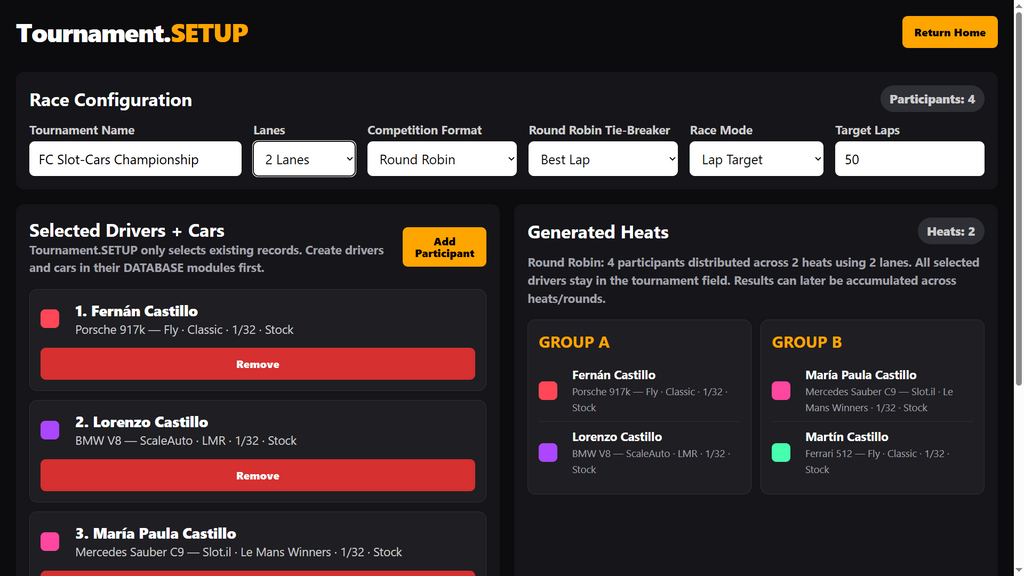The height and width of the screenshot is (576, 1024).
Task: Expand the Round Robin Tie-Breaker dropdown
Action: pos(603,159)
